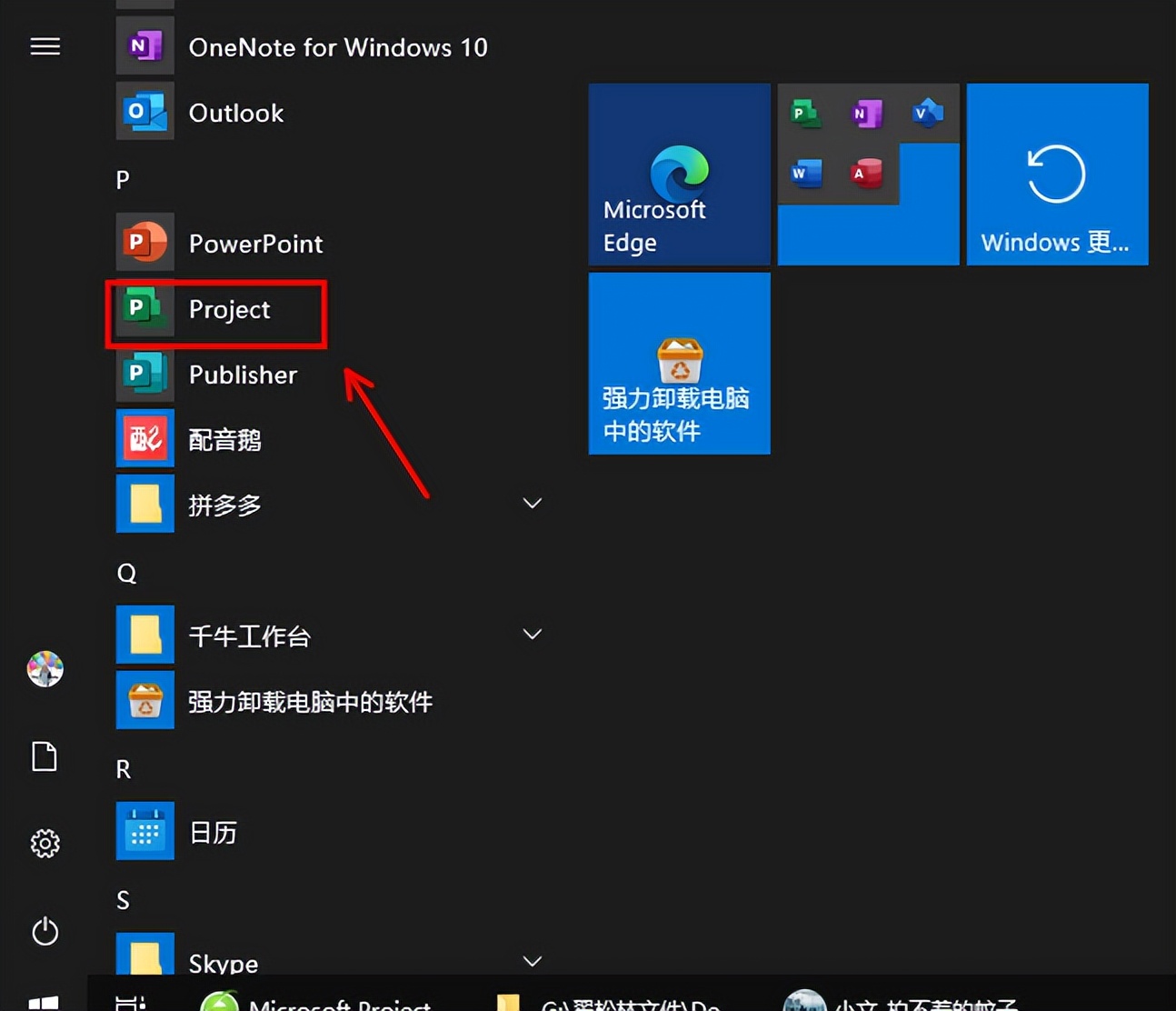Viewport: 1176px width, 1011px height.
Task: Open the hamburger menu in Start
Action: point(45,46)
